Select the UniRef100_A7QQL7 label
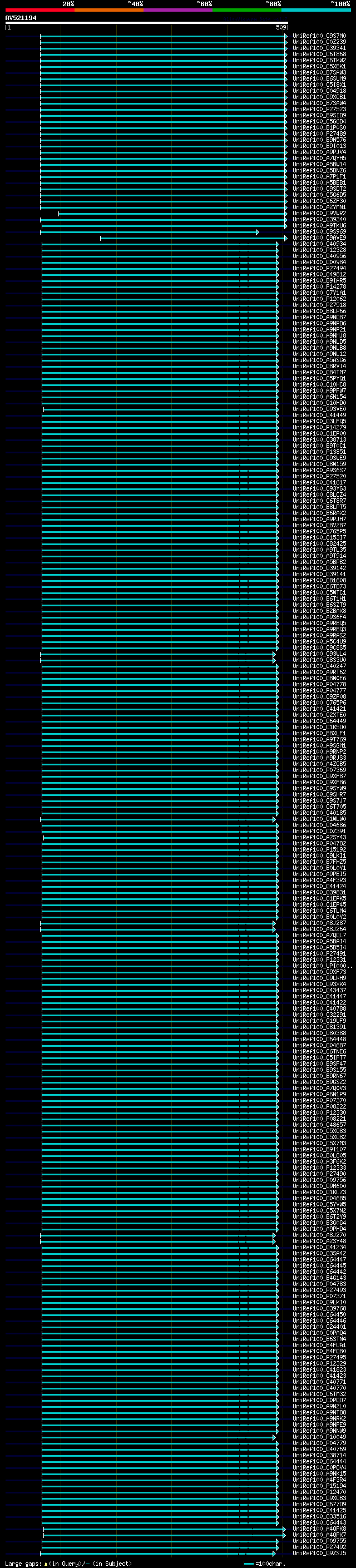This screenshot has height=1568, width=356. coord(319,936)
